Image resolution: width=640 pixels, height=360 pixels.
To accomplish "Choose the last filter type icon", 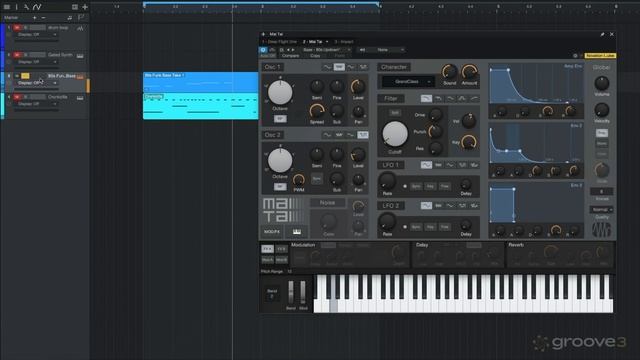I will click(x=474, y=98).
